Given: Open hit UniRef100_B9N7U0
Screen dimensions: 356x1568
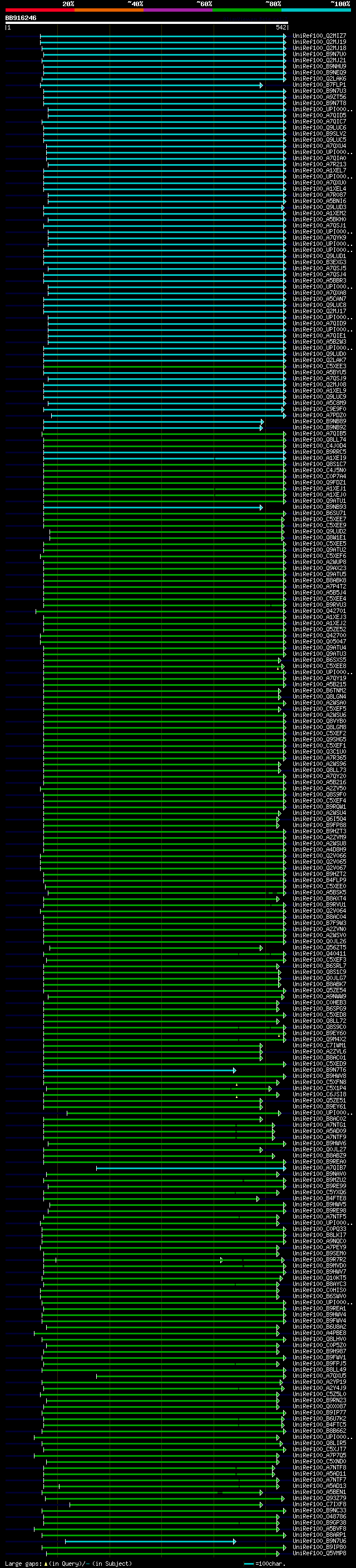Looking at the screenshot, I should point(319,54).
